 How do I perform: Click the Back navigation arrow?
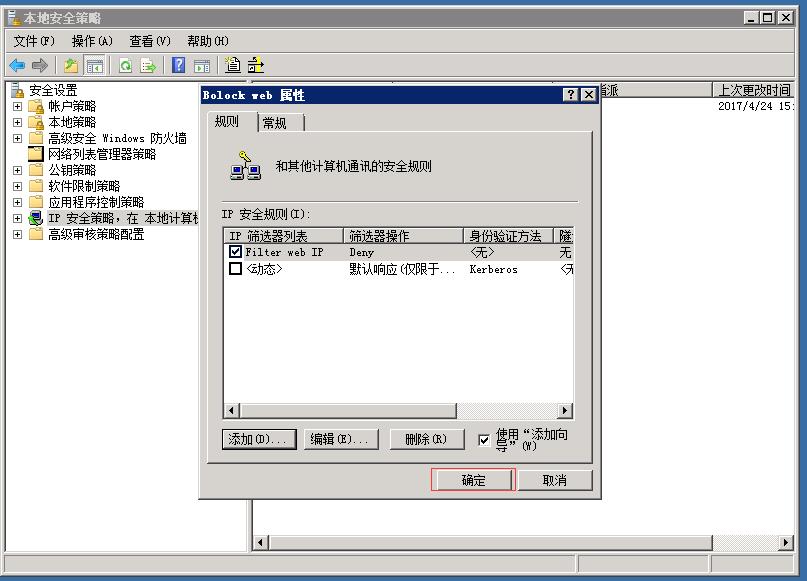(16, 67)
